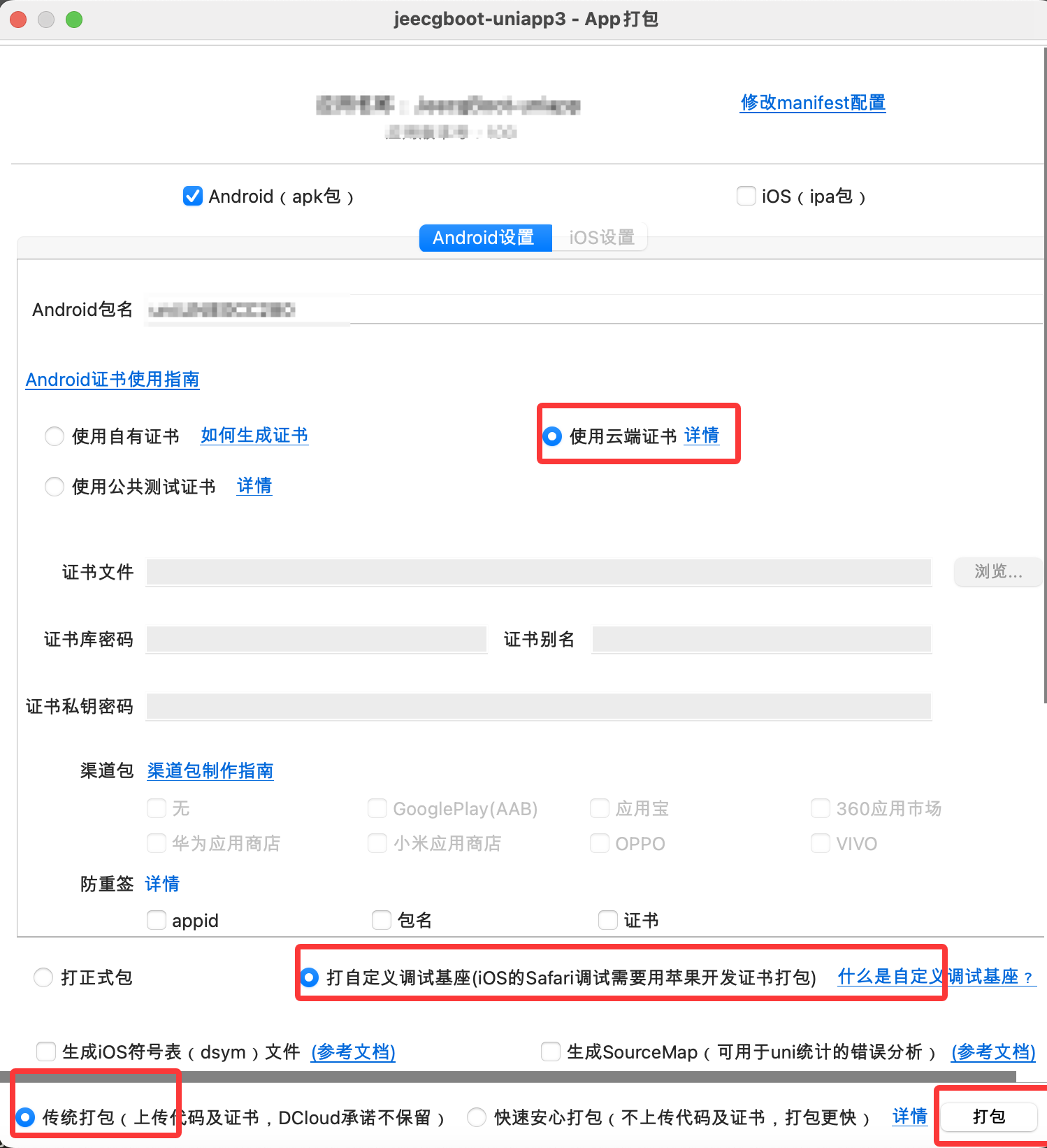Check the iOS (ipa包) checkbox

click(746, 196)
